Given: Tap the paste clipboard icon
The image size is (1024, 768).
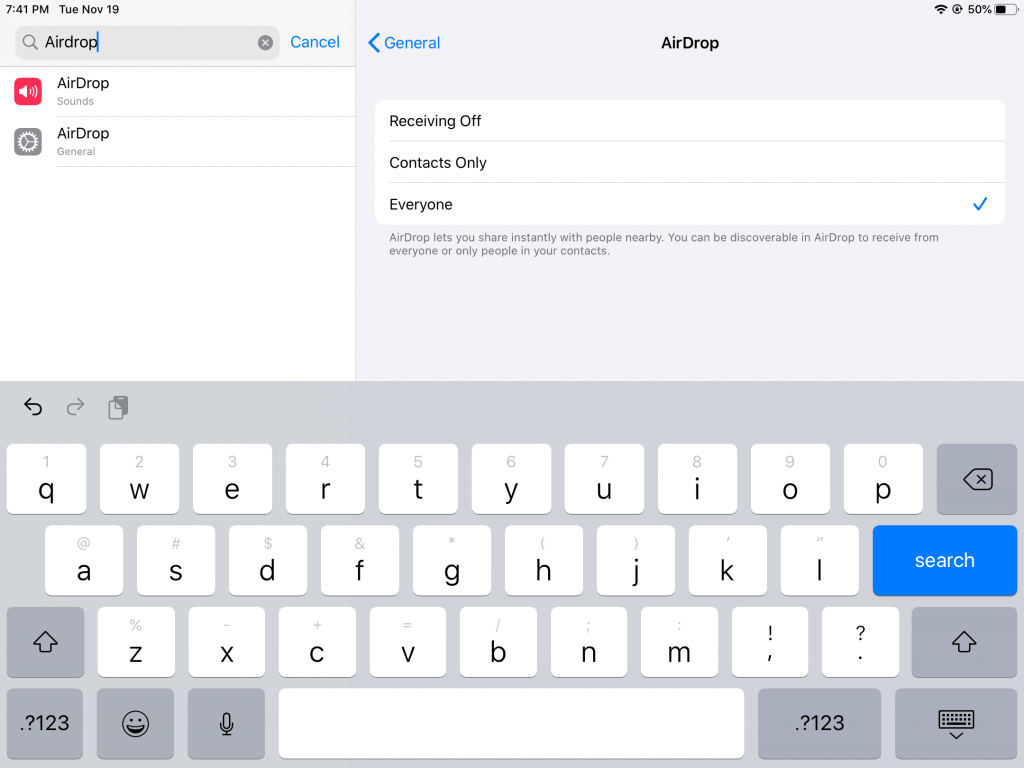Looking at the screenshot, I should (x=118, y=407).
